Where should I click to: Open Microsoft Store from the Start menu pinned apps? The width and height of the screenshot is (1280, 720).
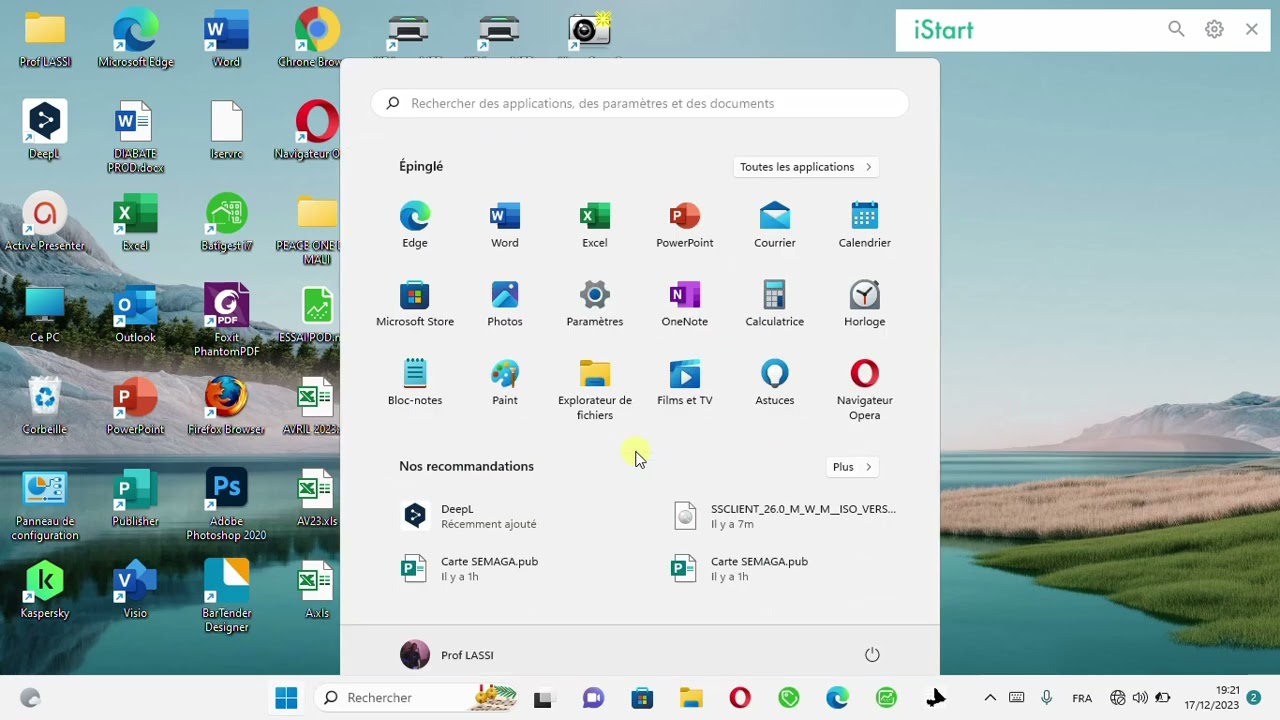pos(414,304)
